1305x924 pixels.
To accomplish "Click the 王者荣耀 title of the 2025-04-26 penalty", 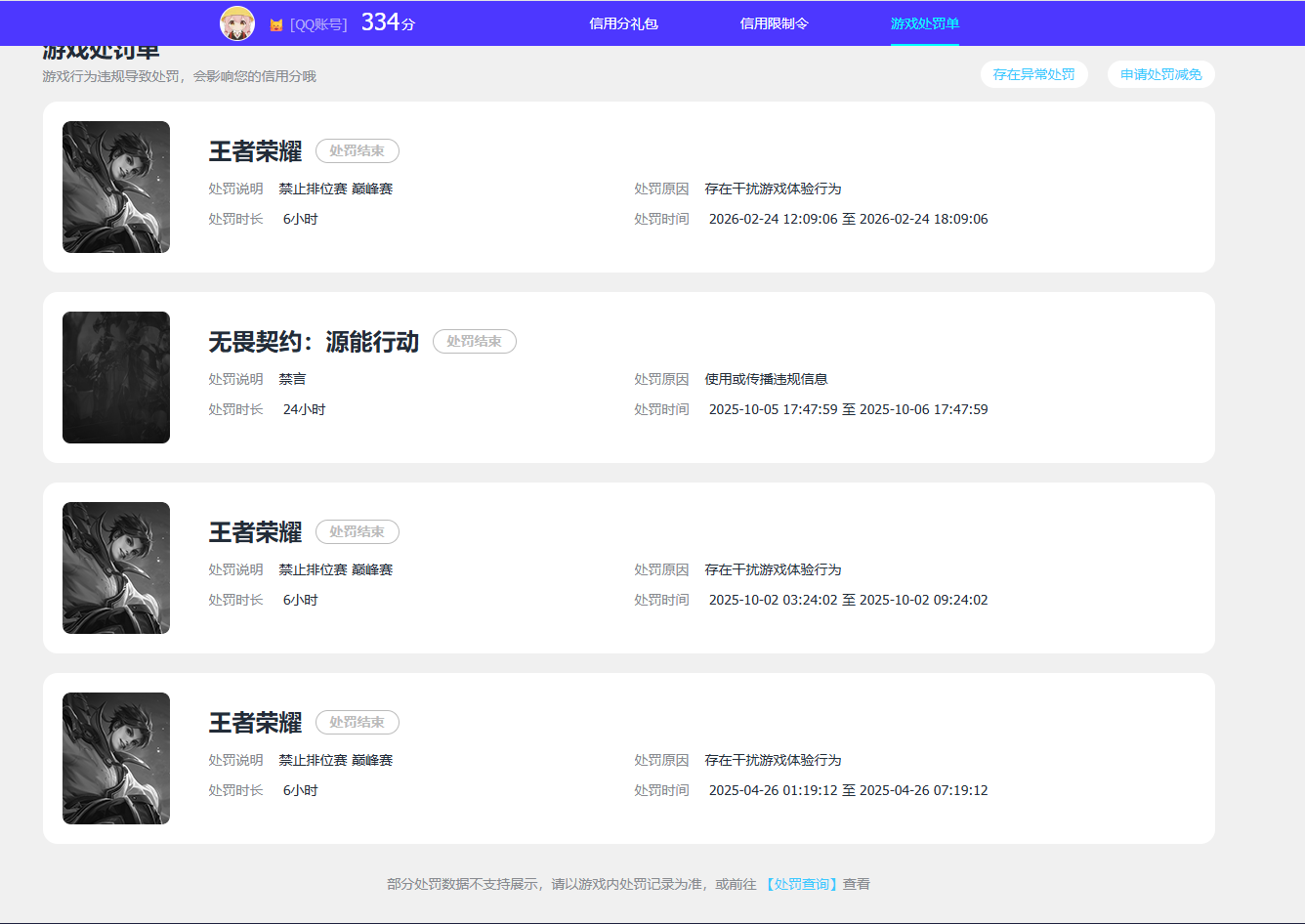I will coord(255,723).
